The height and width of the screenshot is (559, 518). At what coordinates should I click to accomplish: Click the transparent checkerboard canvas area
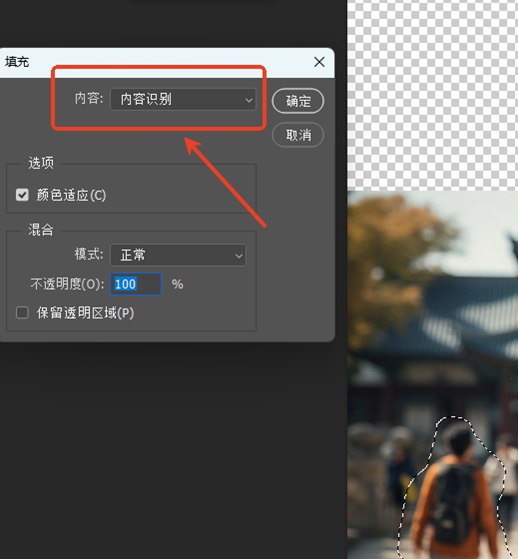[x=432, y=94]
